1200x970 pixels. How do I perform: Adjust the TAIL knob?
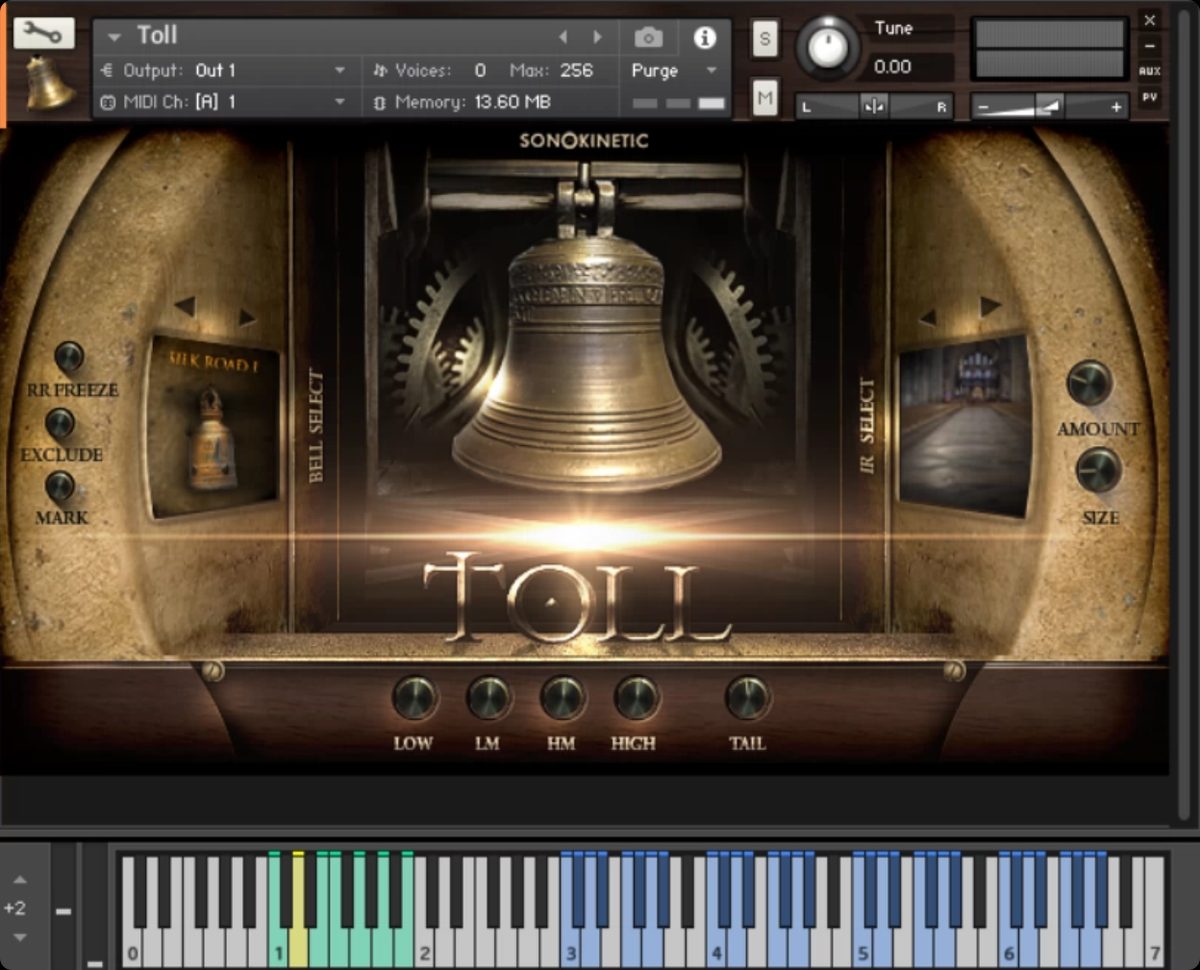(x=747, y=698)
